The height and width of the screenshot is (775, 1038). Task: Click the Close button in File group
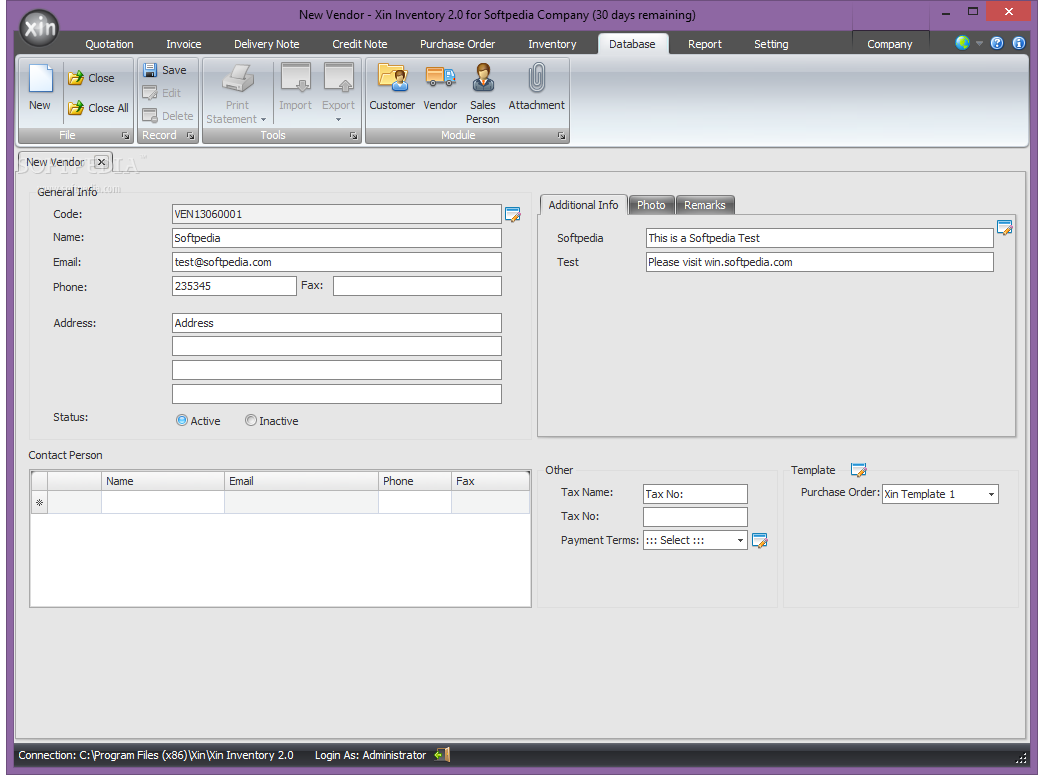pos(91,78)
